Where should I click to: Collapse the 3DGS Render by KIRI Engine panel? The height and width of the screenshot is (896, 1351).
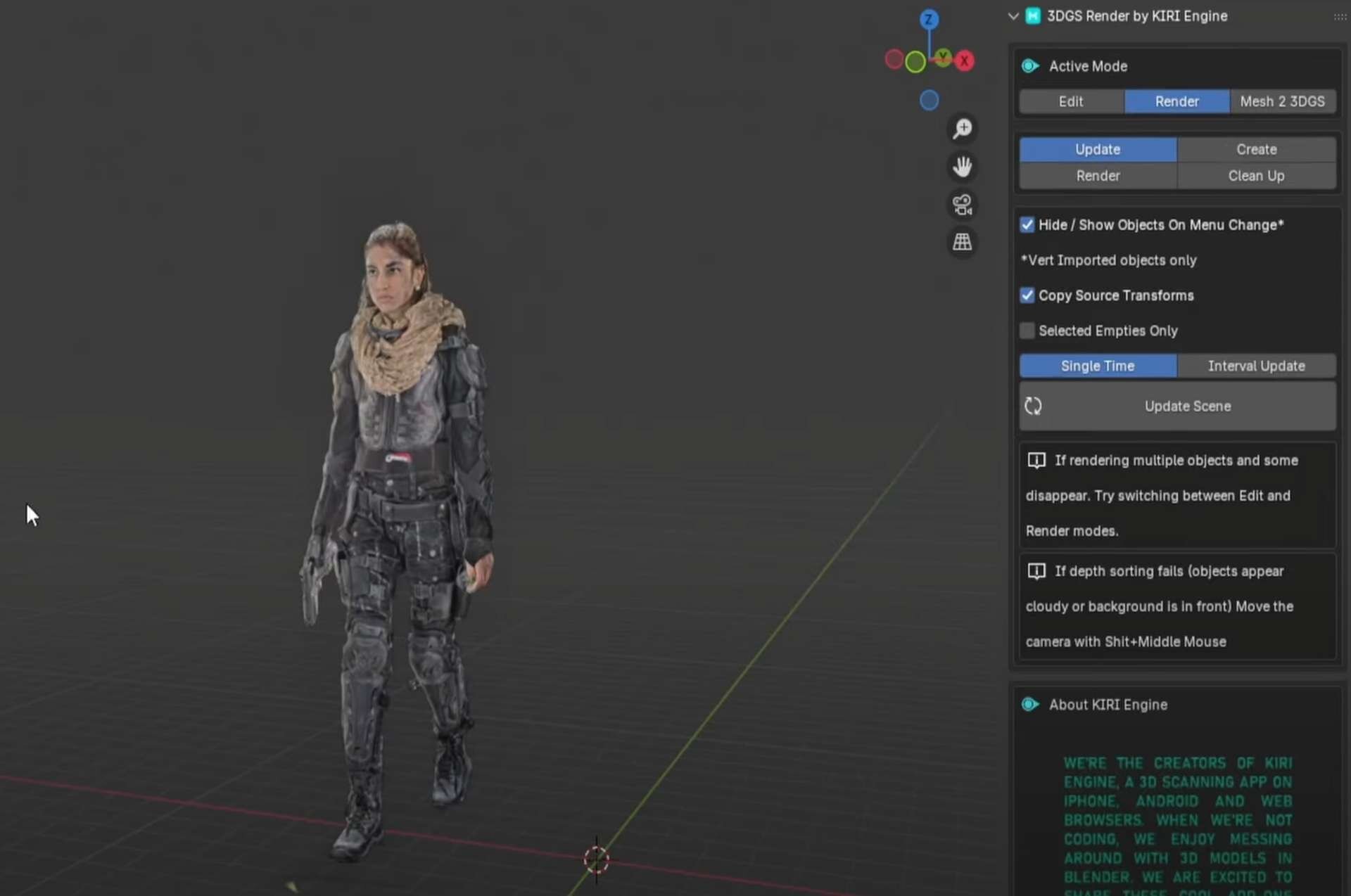[1013, 16]
